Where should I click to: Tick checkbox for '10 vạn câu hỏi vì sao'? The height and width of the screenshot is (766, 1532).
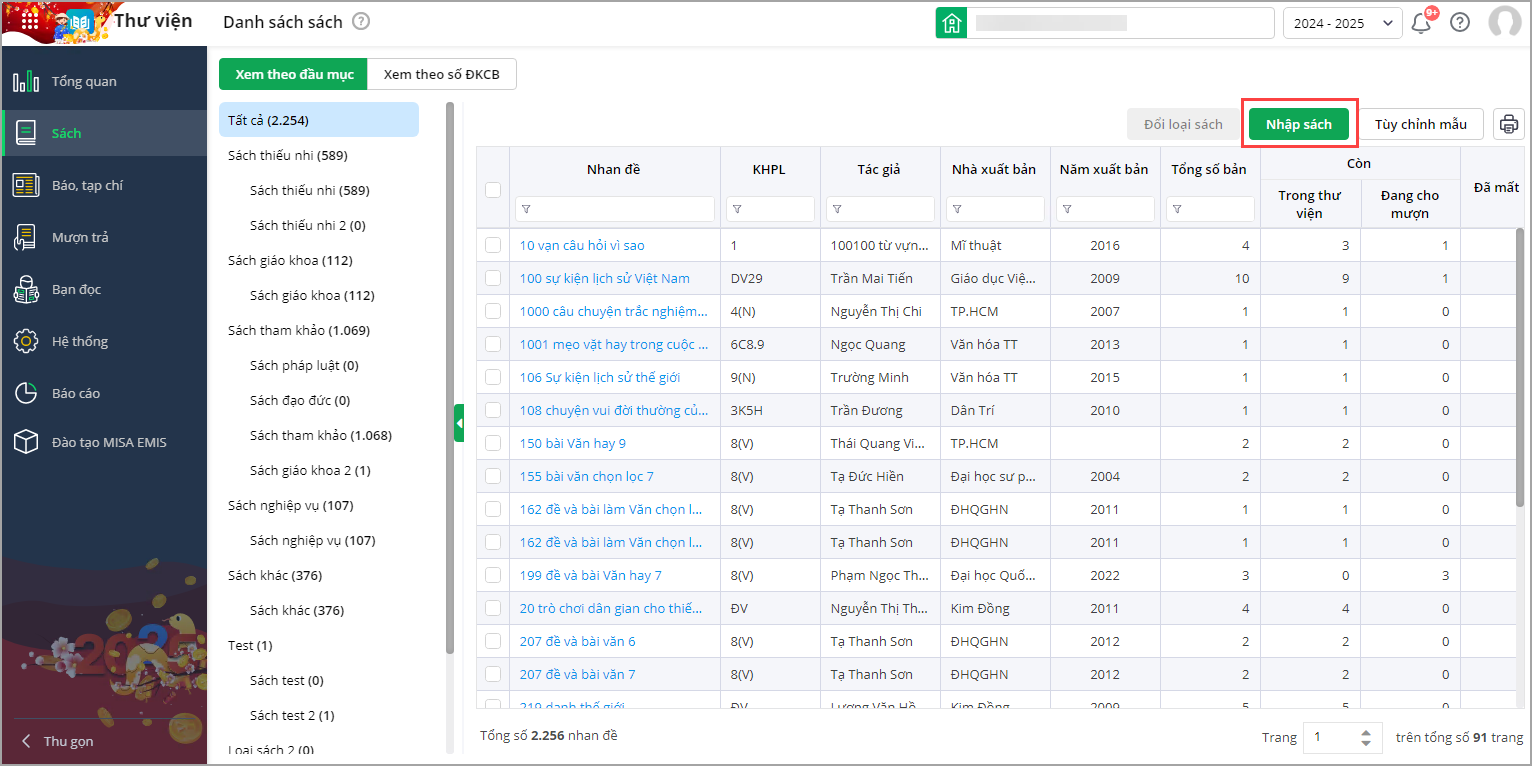[492, 245]
